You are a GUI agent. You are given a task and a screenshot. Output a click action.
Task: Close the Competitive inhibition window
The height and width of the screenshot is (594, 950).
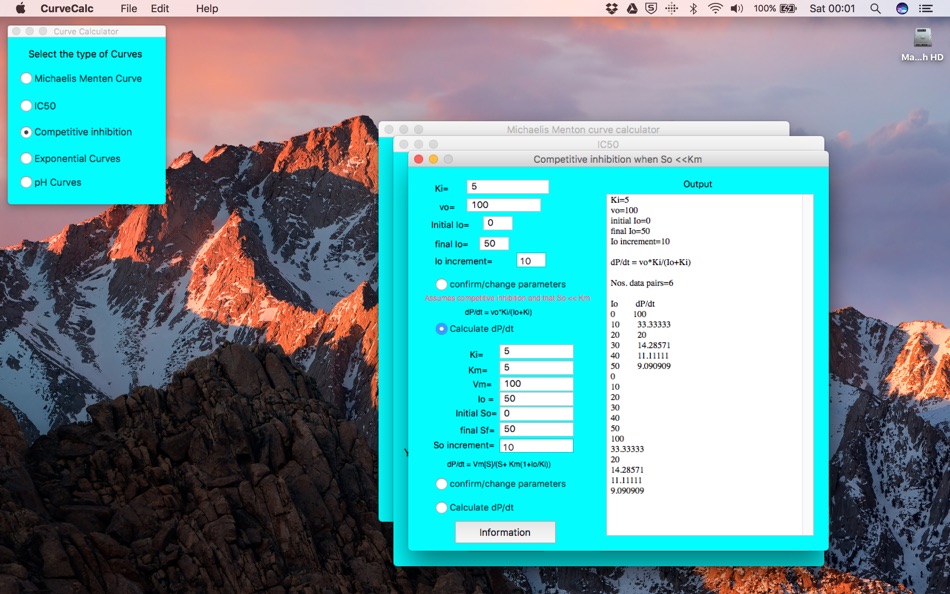coord(418,159)
